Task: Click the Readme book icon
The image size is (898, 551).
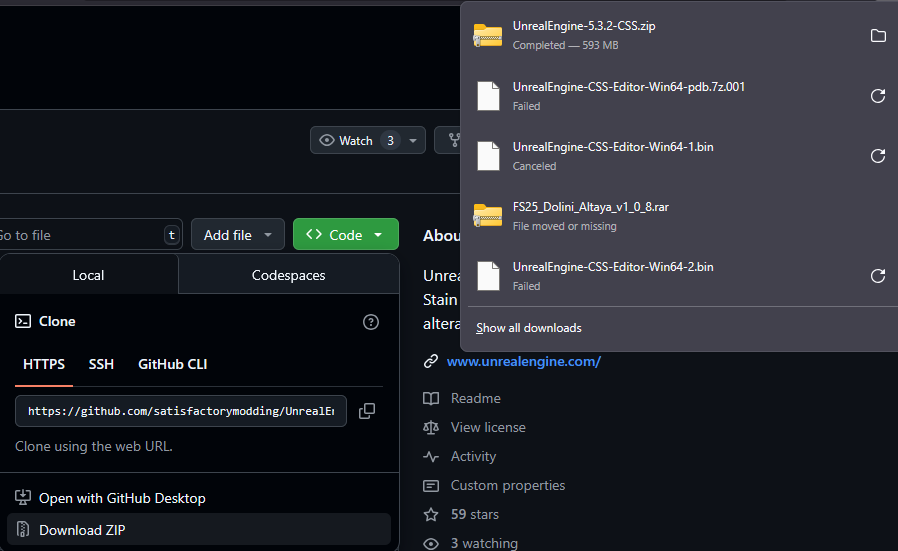Action: click(431, 398)
